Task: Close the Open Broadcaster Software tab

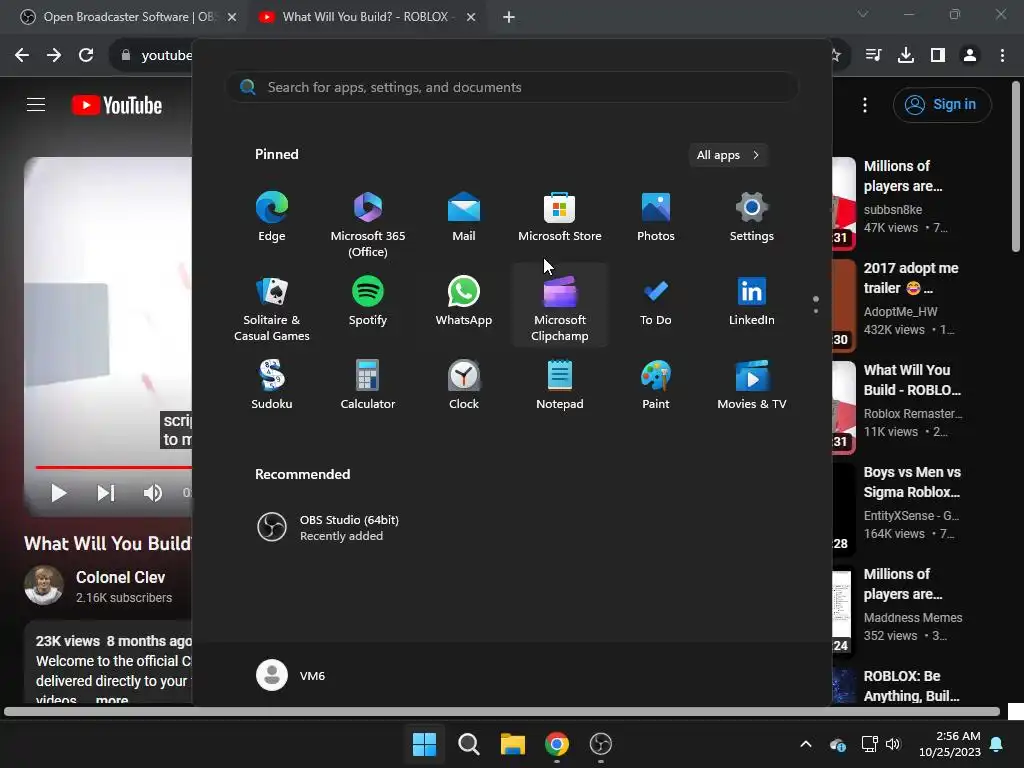Action: (x=232, y=17)
